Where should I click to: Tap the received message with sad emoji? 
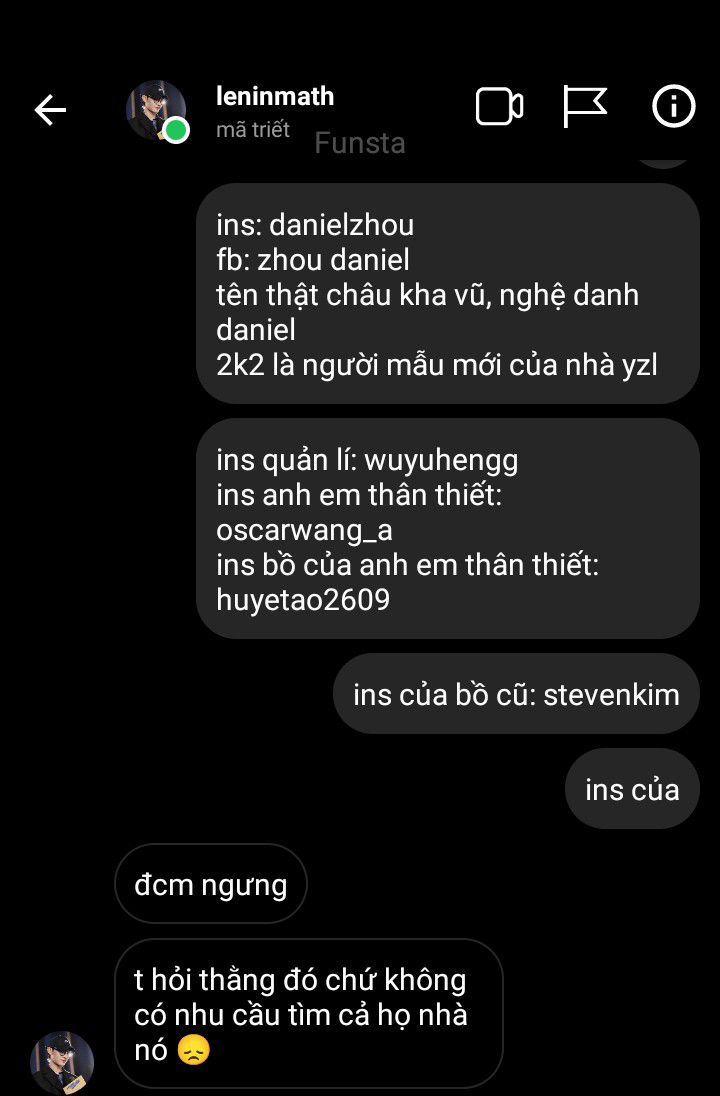click(x=308, y=1014)
